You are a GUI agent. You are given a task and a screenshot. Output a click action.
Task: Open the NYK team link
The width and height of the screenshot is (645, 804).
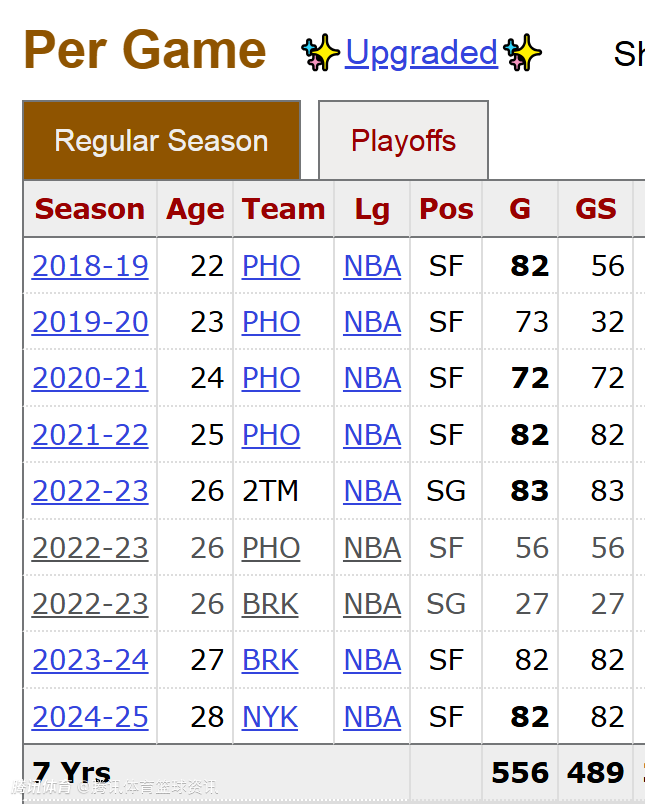pyautogui.click(x=270, y=717)
